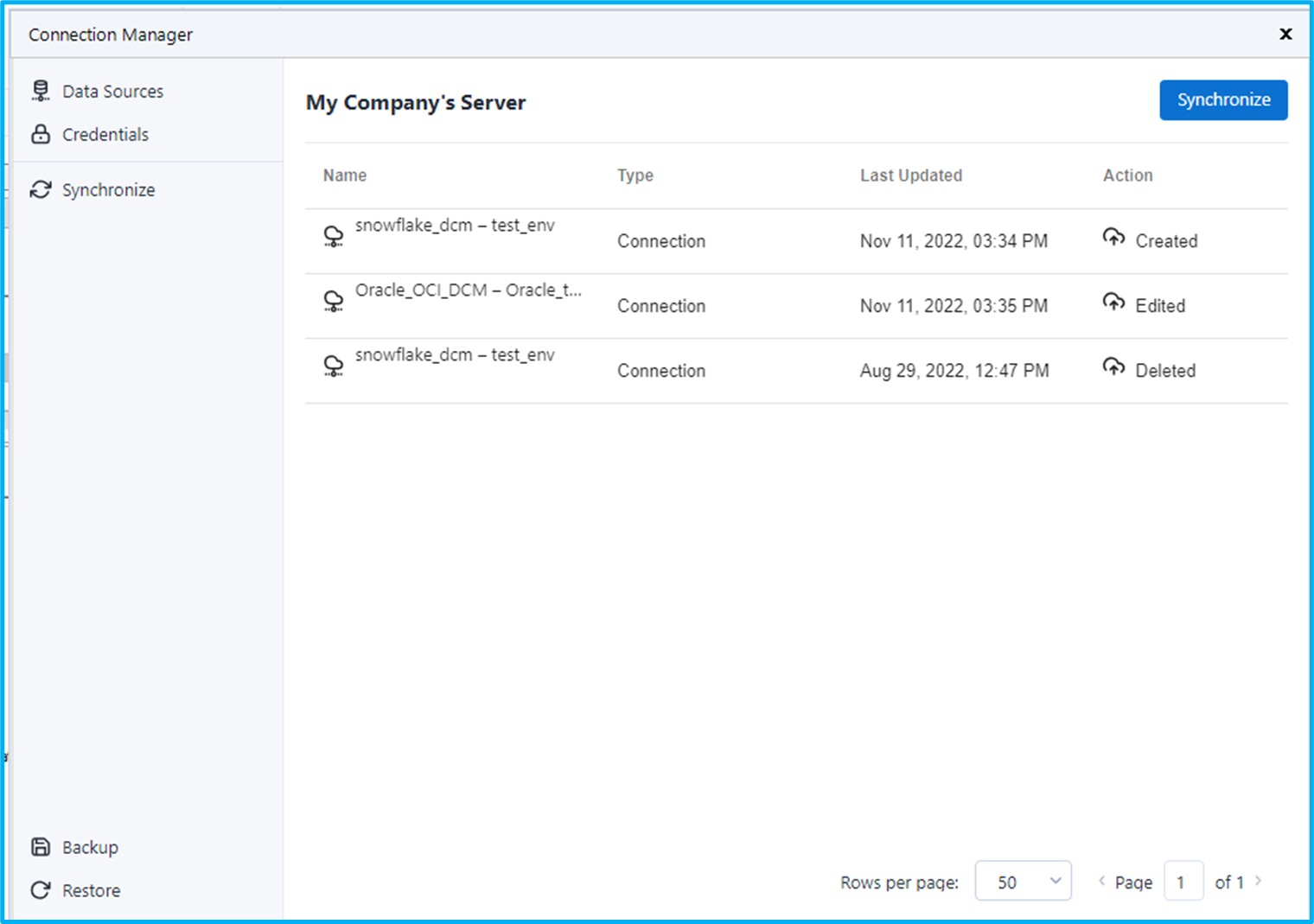Click the blue Synchronize button
1314x924 pixels.
(x=1223, y=99)
